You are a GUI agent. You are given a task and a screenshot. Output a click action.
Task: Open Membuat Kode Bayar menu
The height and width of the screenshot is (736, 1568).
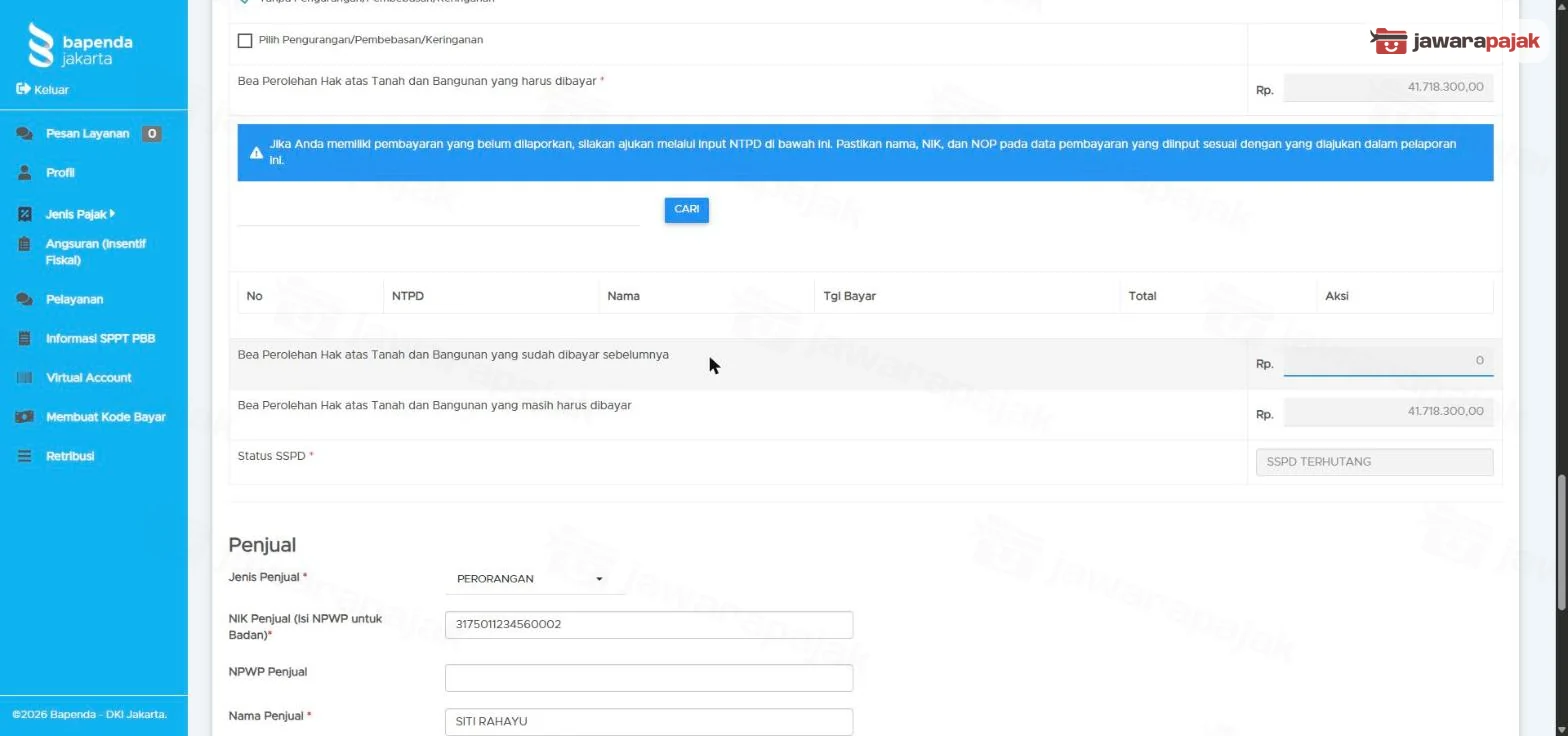pyautogui.click(x=105, y=417)
